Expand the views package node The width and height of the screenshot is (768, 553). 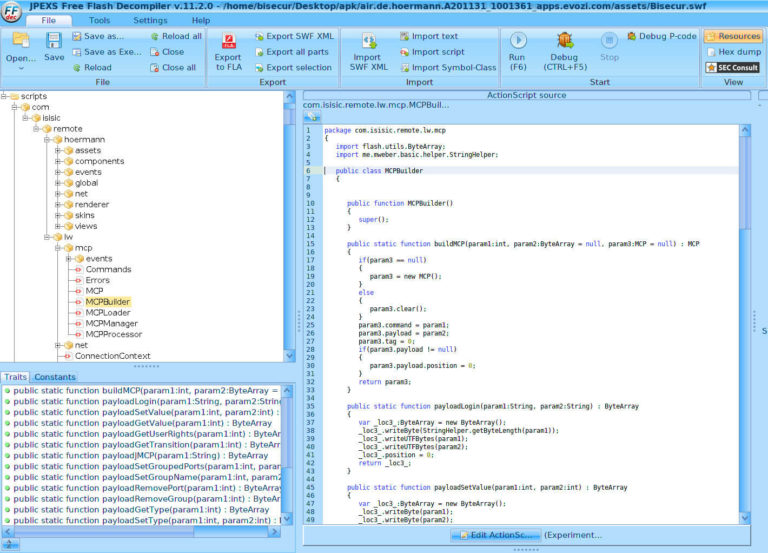click(x=58, y=226)
